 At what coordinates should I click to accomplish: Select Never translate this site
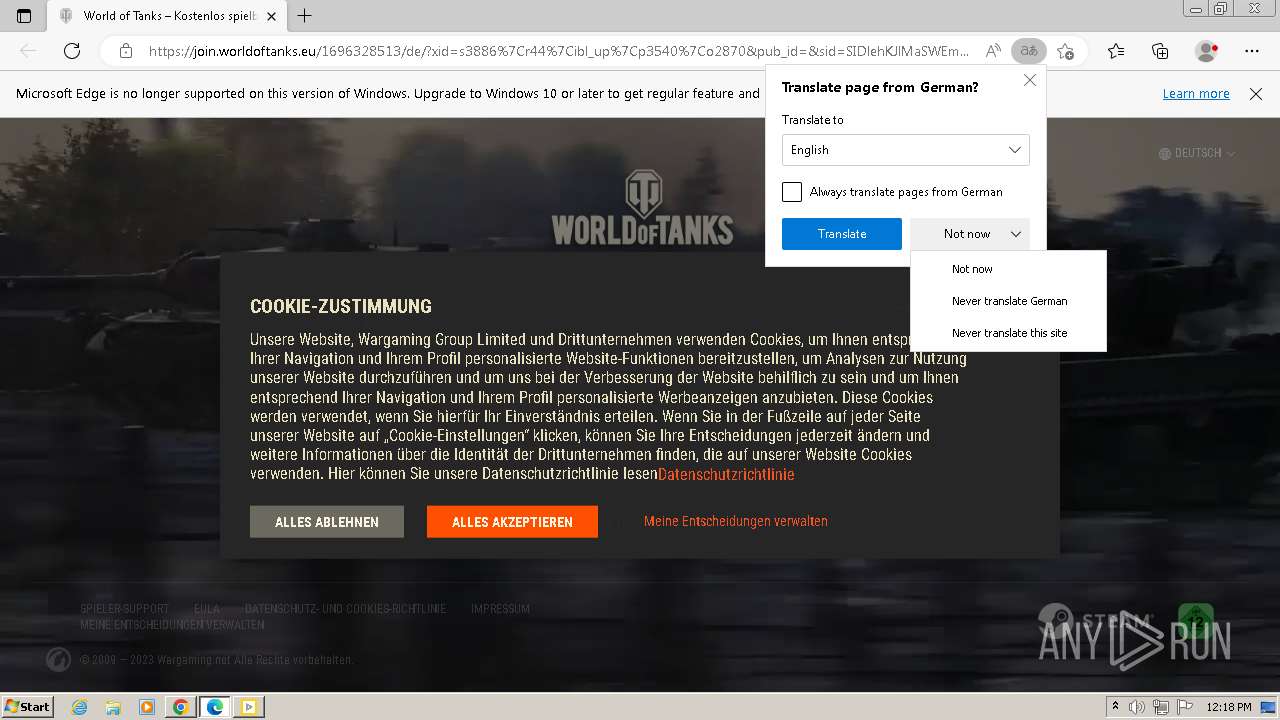tap(1008, 333)
